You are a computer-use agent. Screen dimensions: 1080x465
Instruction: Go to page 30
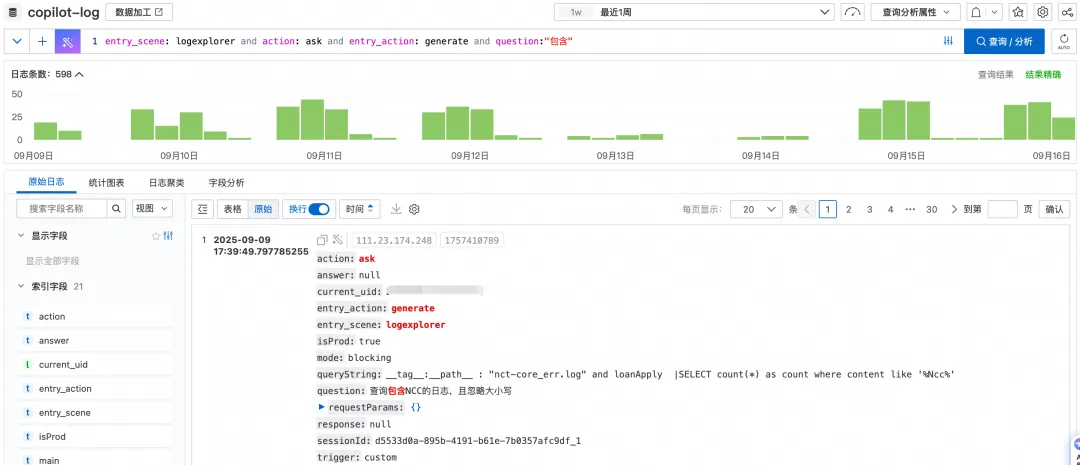(931, 209)
